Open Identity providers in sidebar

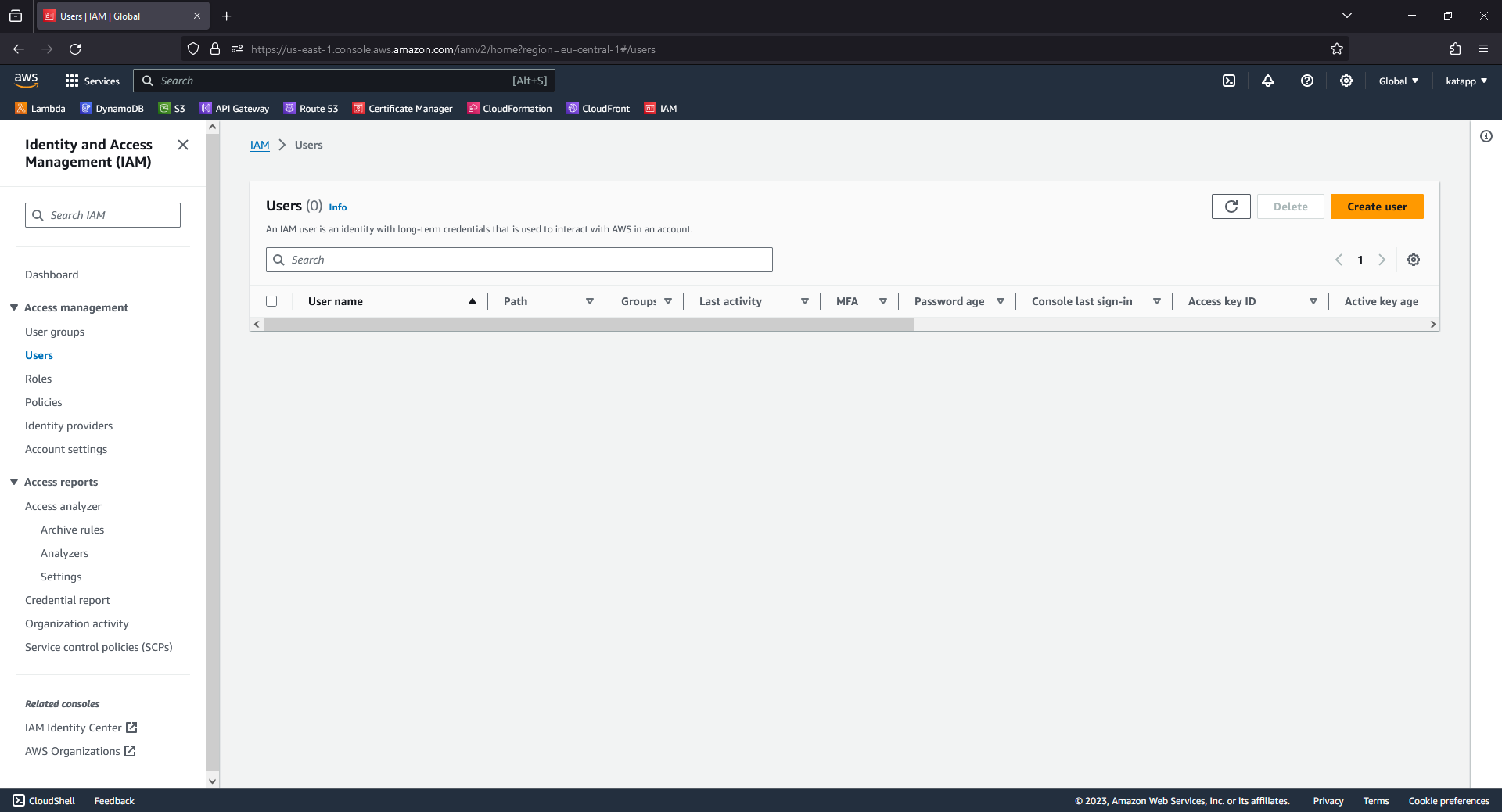coord(69,426)
